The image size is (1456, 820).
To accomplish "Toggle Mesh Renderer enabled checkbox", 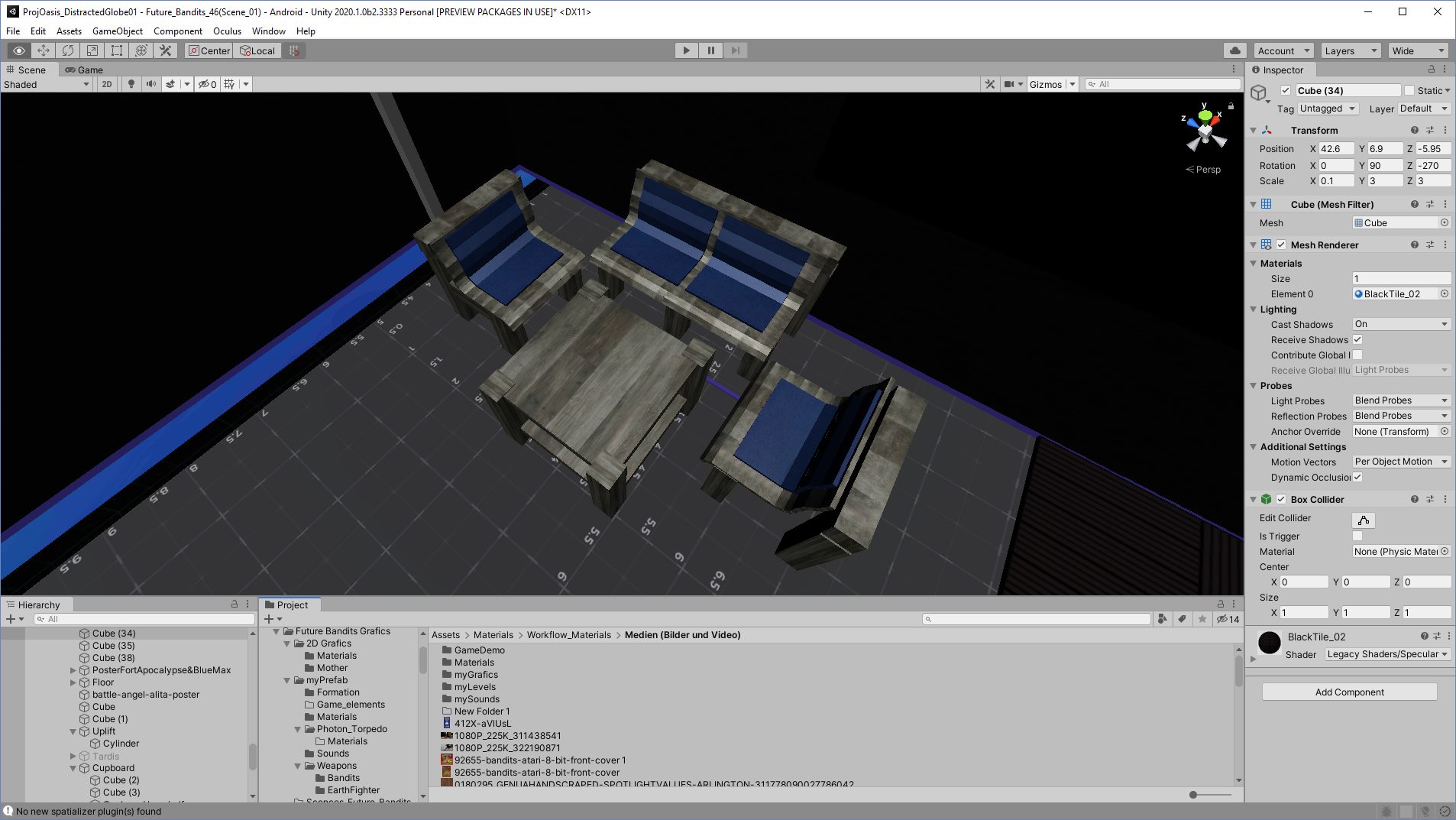I will (x=1281, y=245).
